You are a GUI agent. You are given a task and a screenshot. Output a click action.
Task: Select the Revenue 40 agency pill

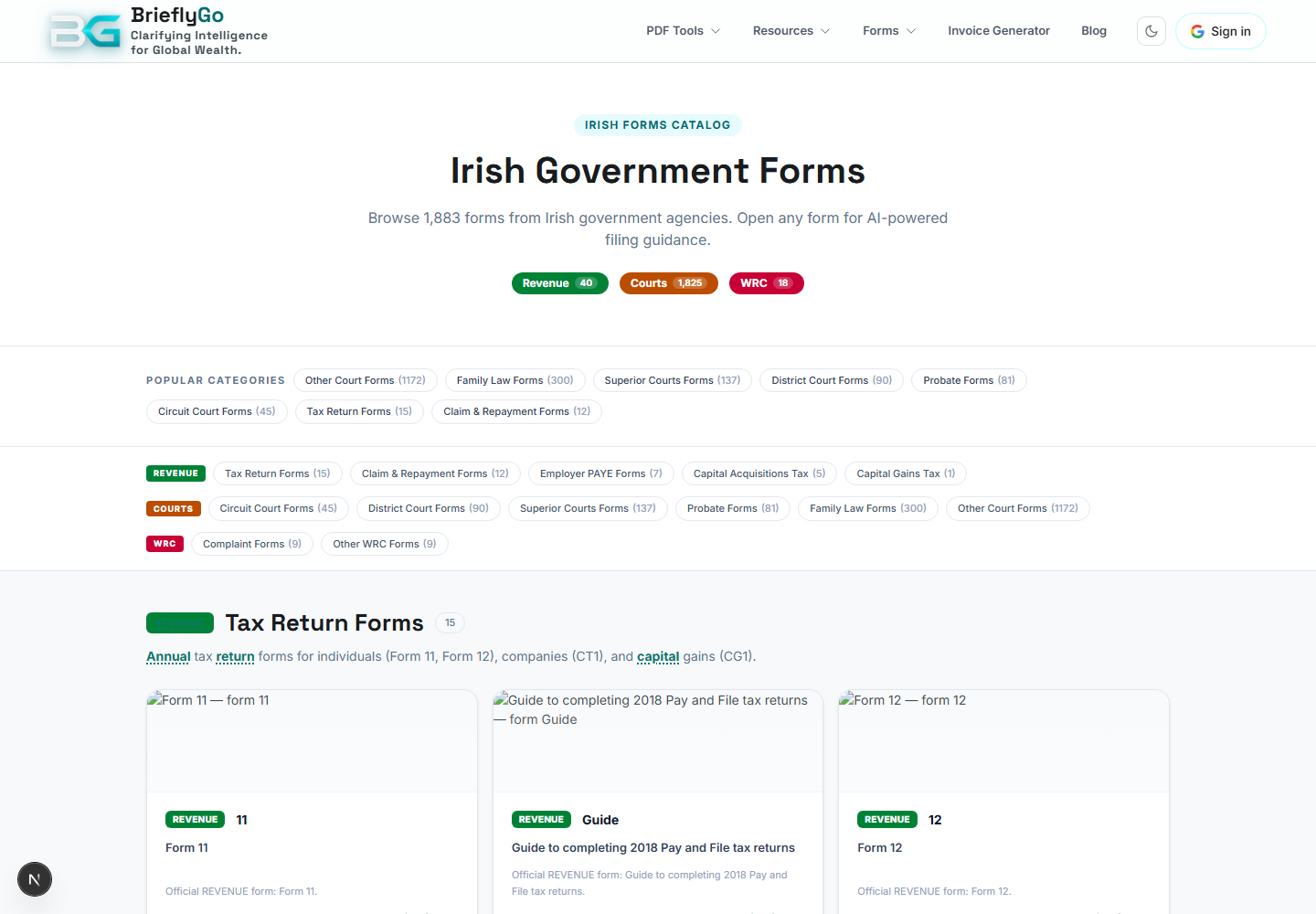[x=560, y=283]
